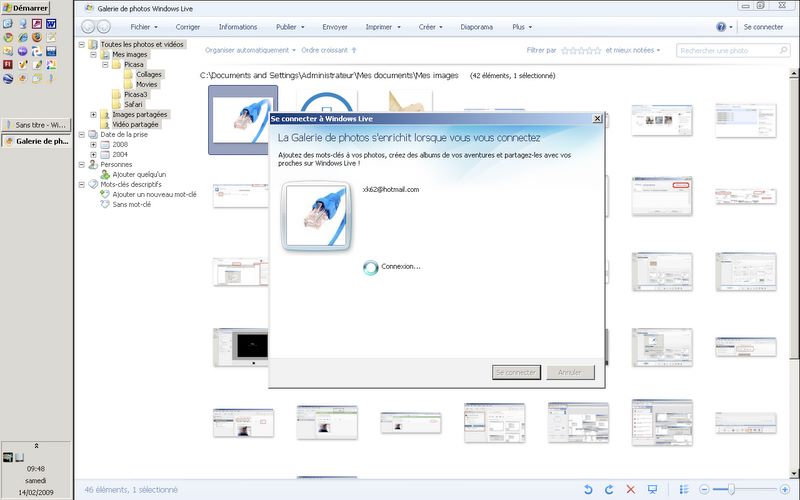Screen dimensions: 800x500
Task: Click the thumbnail size slider handle
Action: click(x=731, y=490)
